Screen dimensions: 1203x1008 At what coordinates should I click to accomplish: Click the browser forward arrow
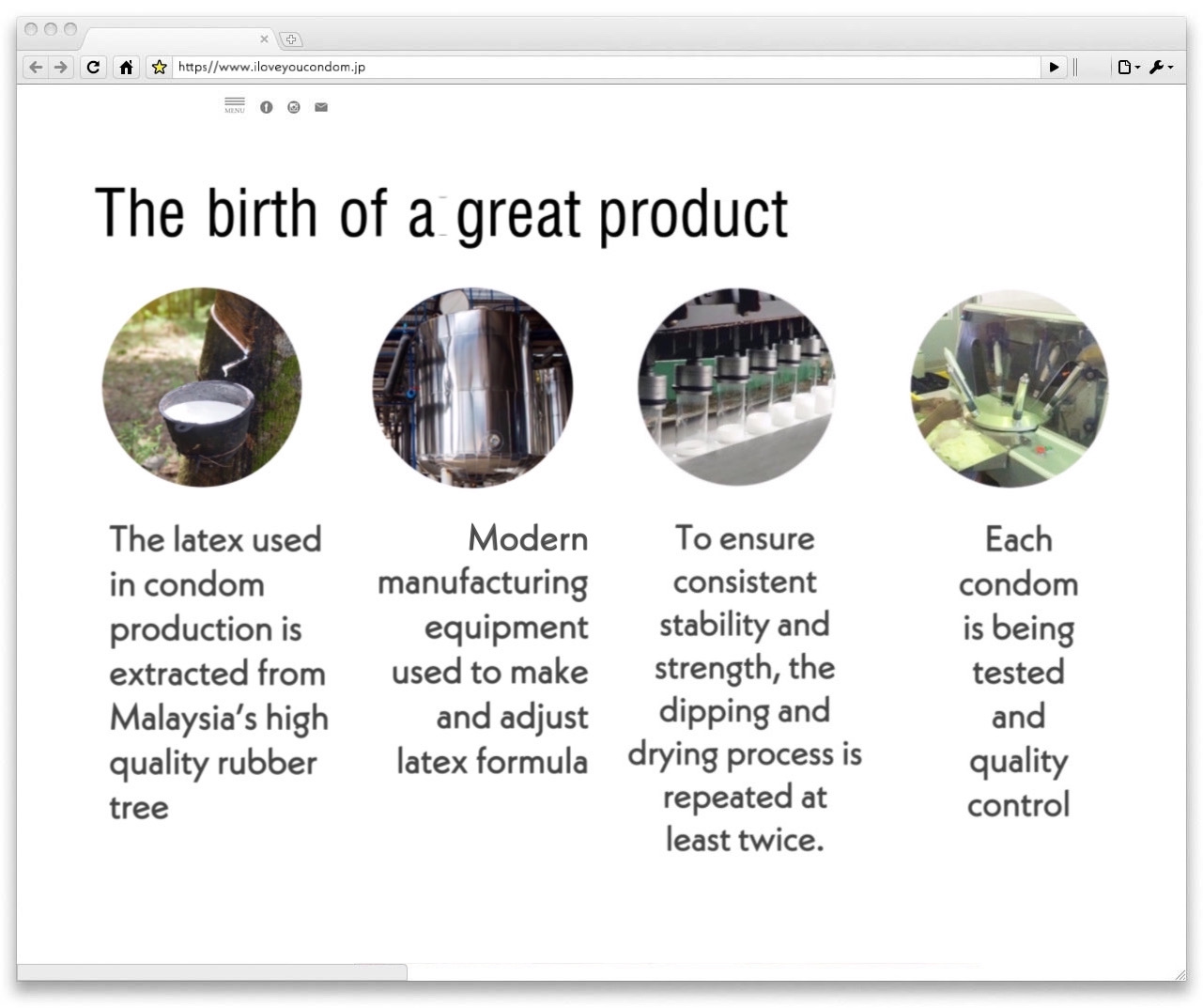(61, 67)
